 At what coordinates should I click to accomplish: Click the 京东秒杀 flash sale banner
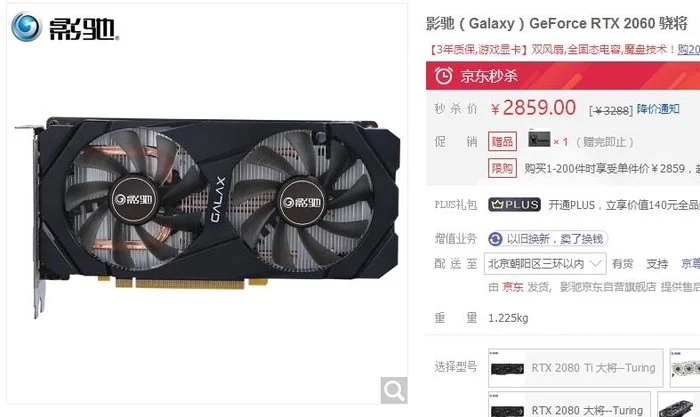coord(563,76)
